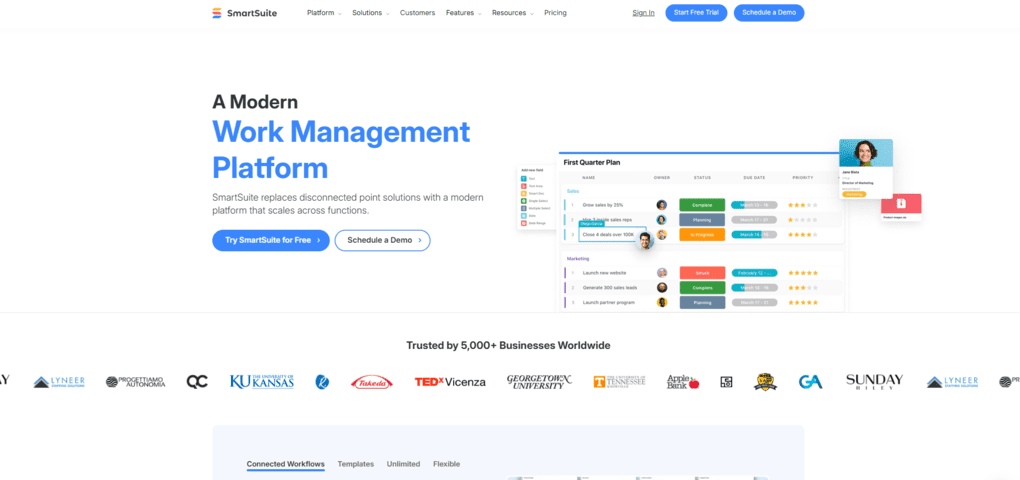Screen dimensions: 1020x480
Task: Click the Single Select field type icon
Action: tap(524, 201)
